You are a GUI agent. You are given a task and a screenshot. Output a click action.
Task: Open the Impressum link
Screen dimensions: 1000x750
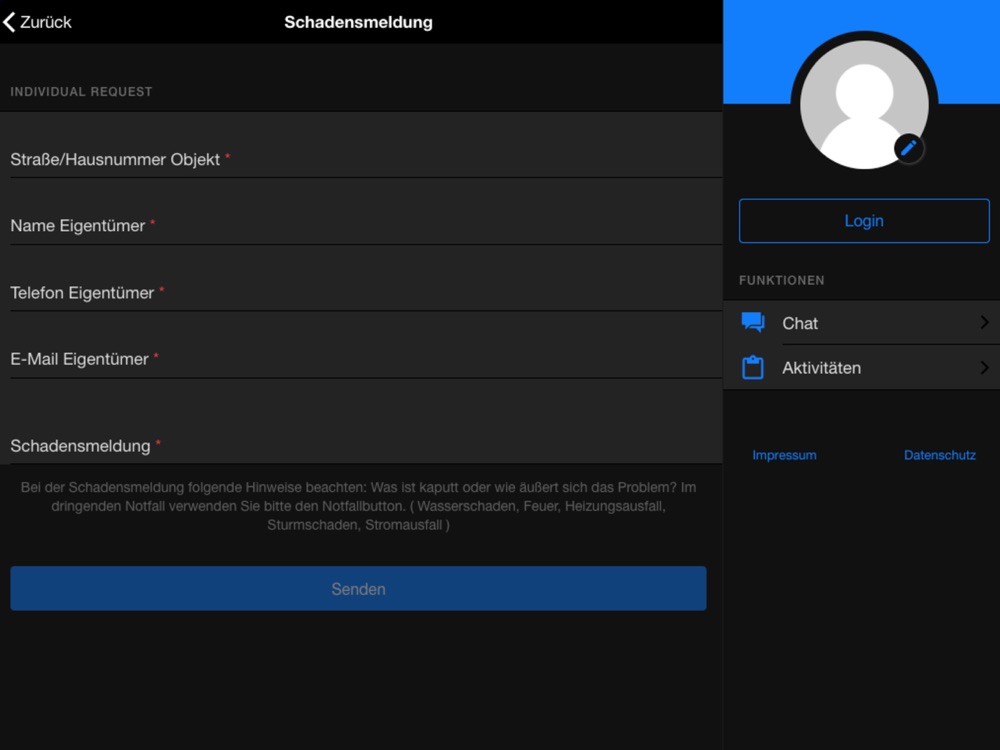tap(784, 455)
